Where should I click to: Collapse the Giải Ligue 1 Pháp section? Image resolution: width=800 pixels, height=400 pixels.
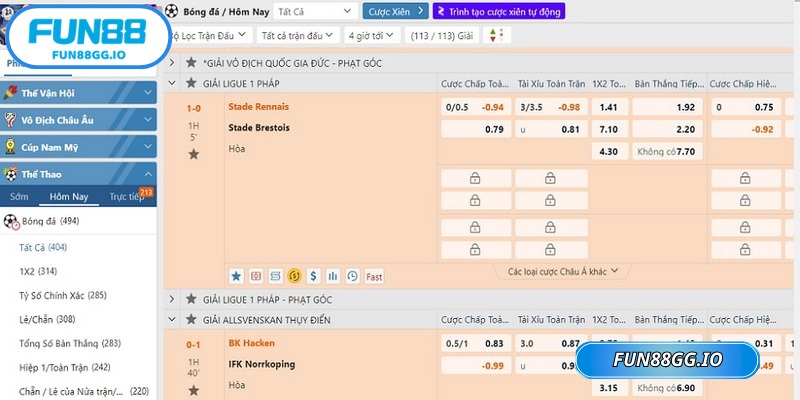(x=172, y=83)
